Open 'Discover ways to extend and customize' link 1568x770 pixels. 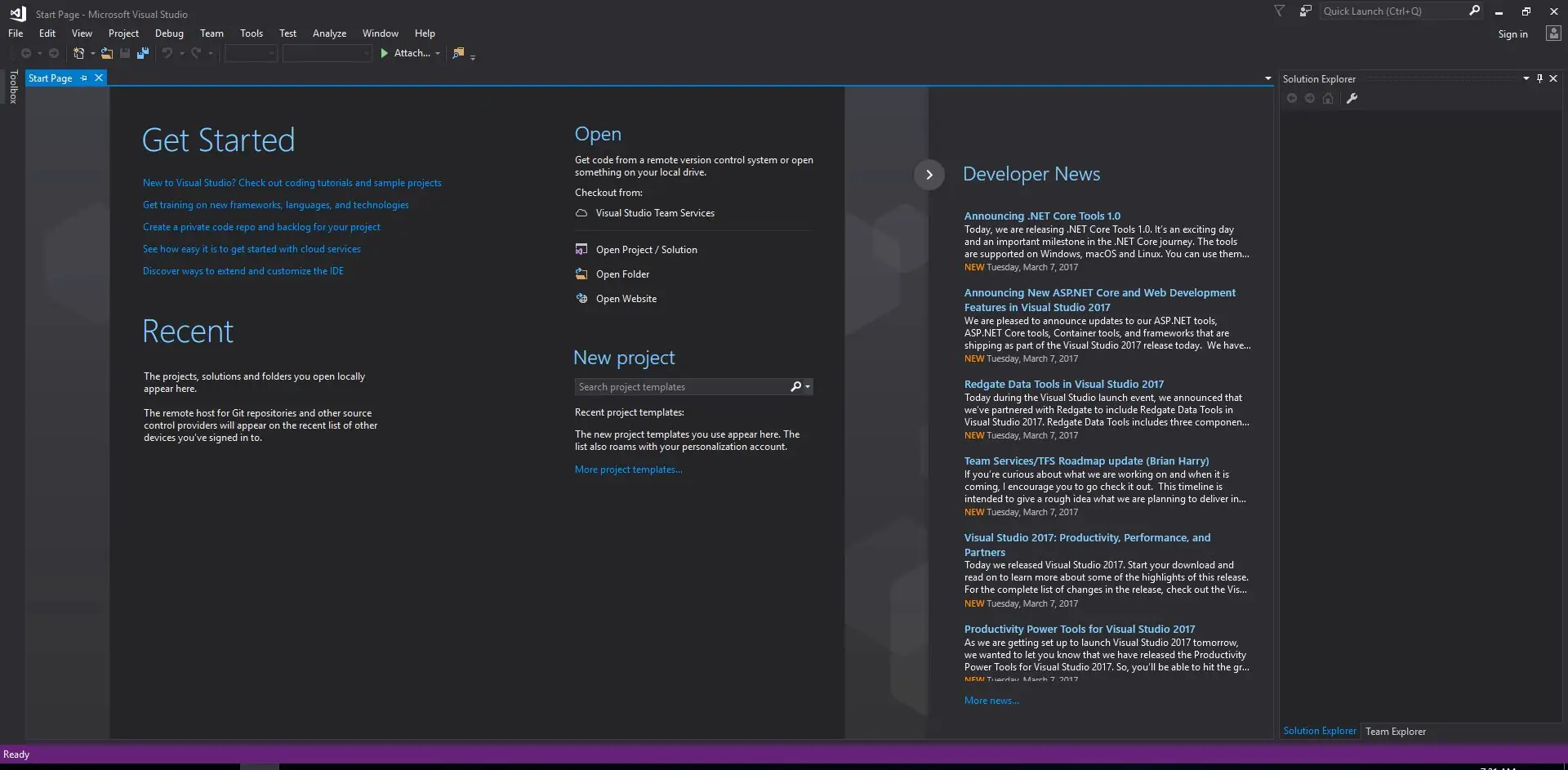(243, 271)
